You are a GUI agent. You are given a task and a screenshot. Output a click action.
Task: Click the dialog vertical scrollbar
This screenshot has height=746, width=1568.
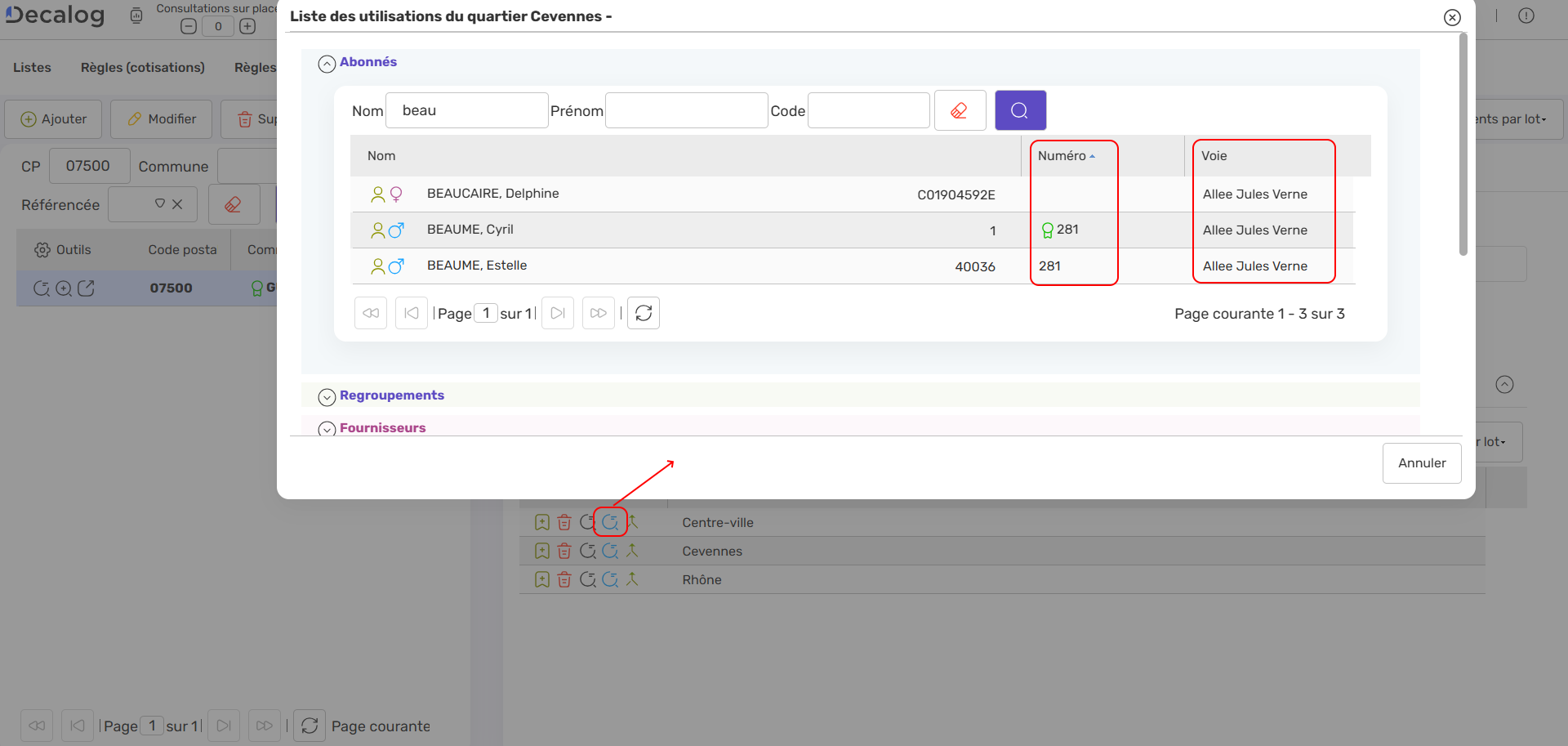click(1463, 147)
